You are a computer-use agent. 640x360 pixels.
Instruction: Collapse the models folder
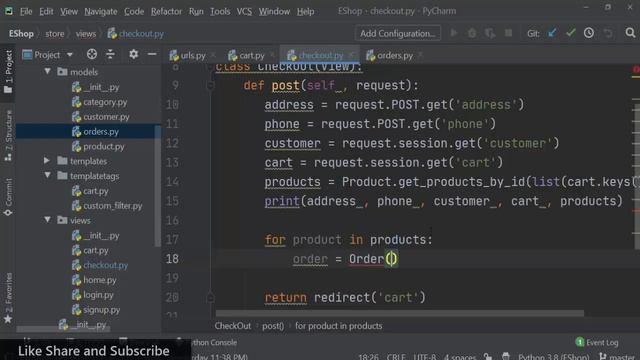point(48,72)
